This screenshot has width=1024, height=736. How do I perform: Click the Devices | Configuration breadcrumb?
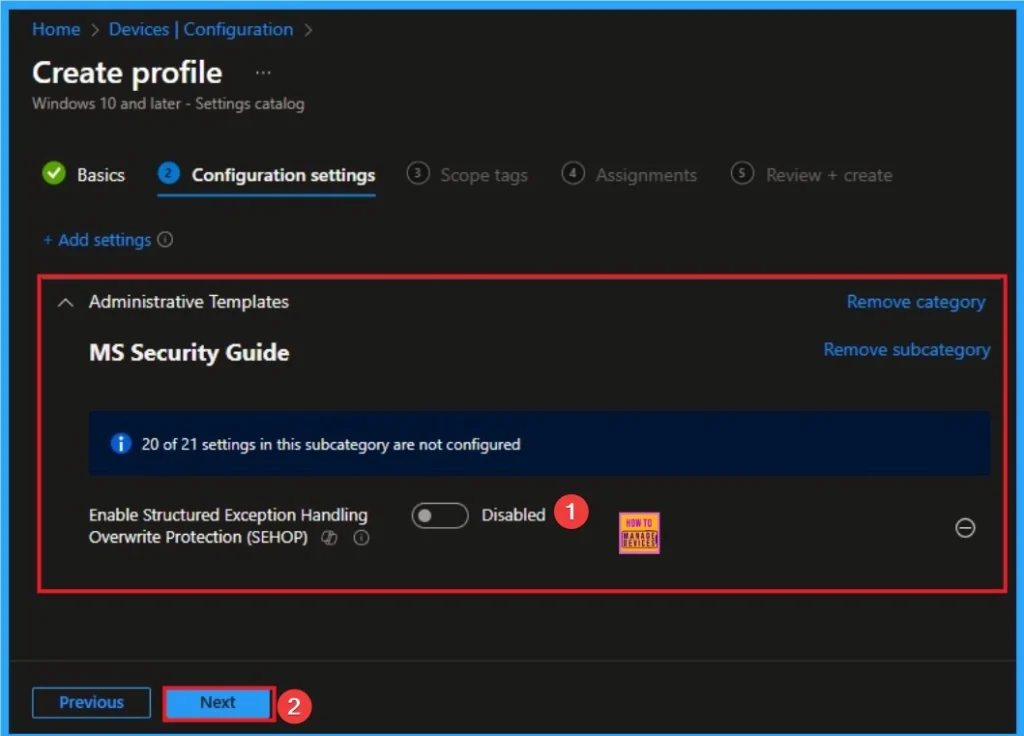(200, 29)
